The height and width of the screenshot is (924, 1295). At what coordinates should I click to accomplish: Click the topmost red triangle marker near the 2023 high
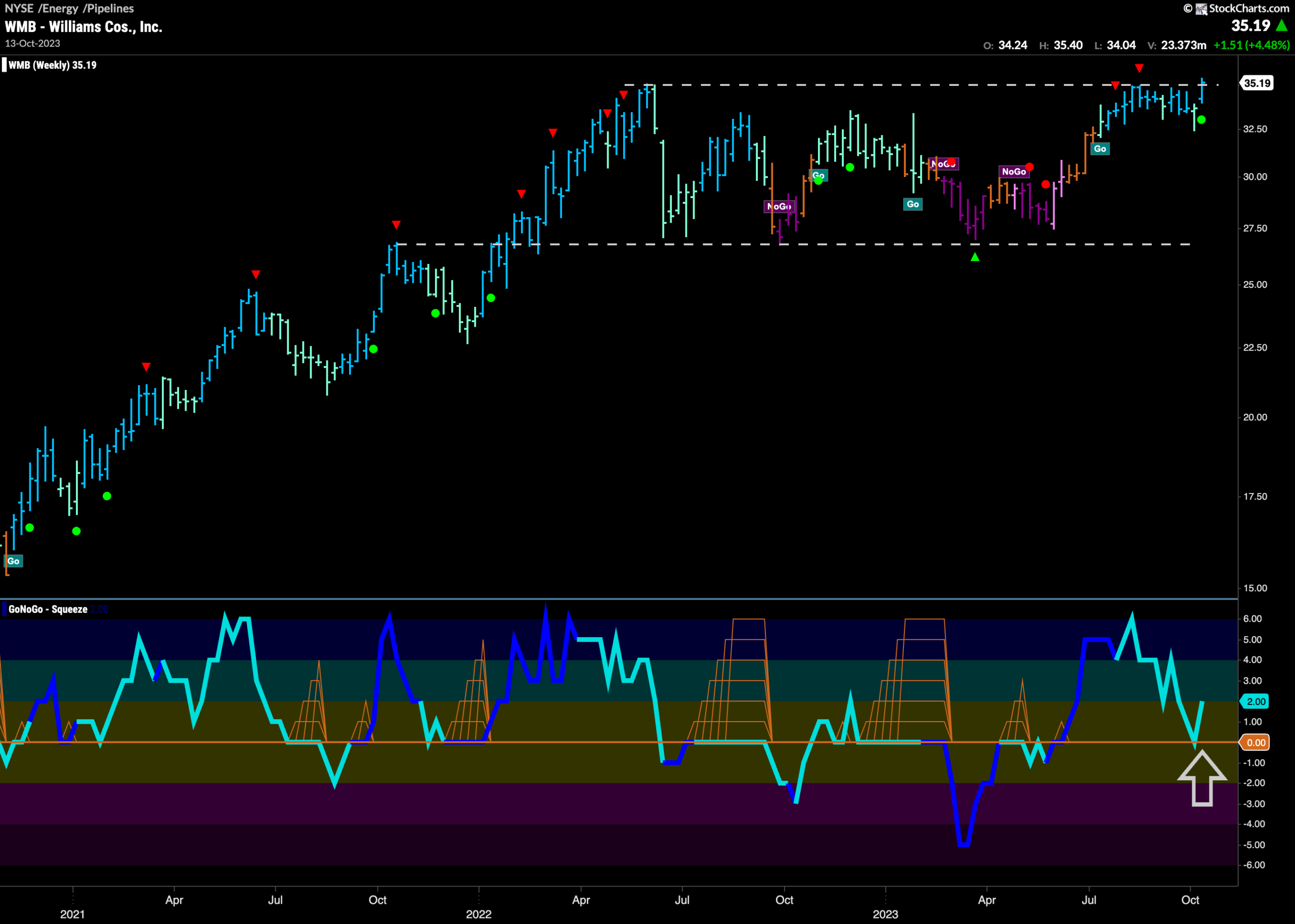pos(1139,68)
